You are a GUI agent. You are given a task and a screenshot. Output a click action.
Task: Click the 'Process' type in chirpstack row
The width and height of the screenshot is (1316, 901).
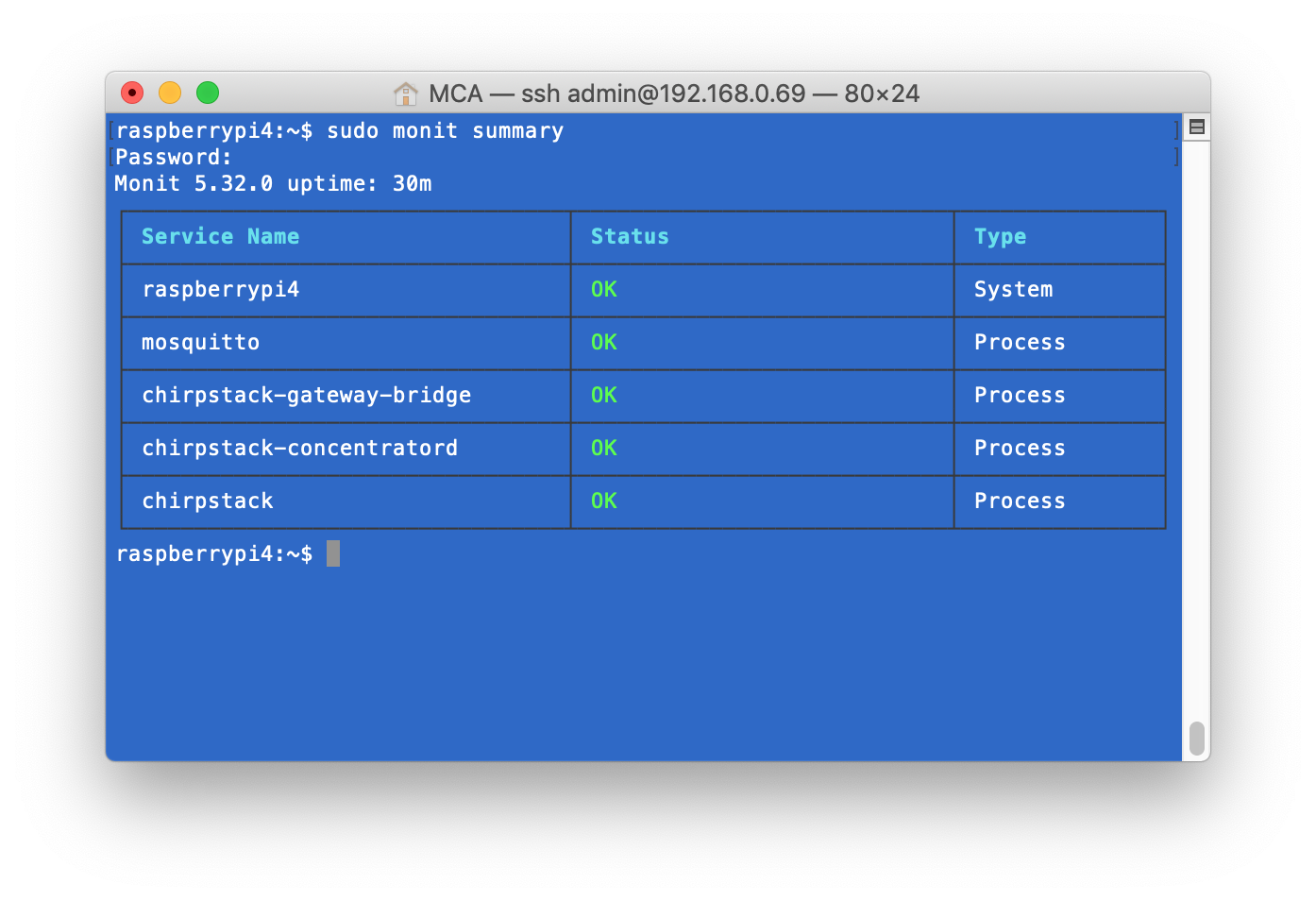click(1020, 501)
